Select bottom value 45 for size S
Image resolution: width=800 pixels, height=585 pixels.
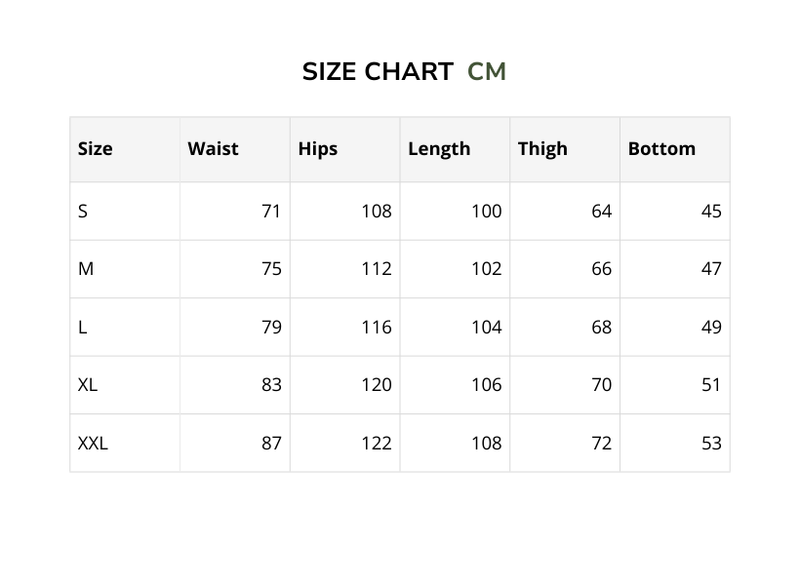click(x=711, y=211)
